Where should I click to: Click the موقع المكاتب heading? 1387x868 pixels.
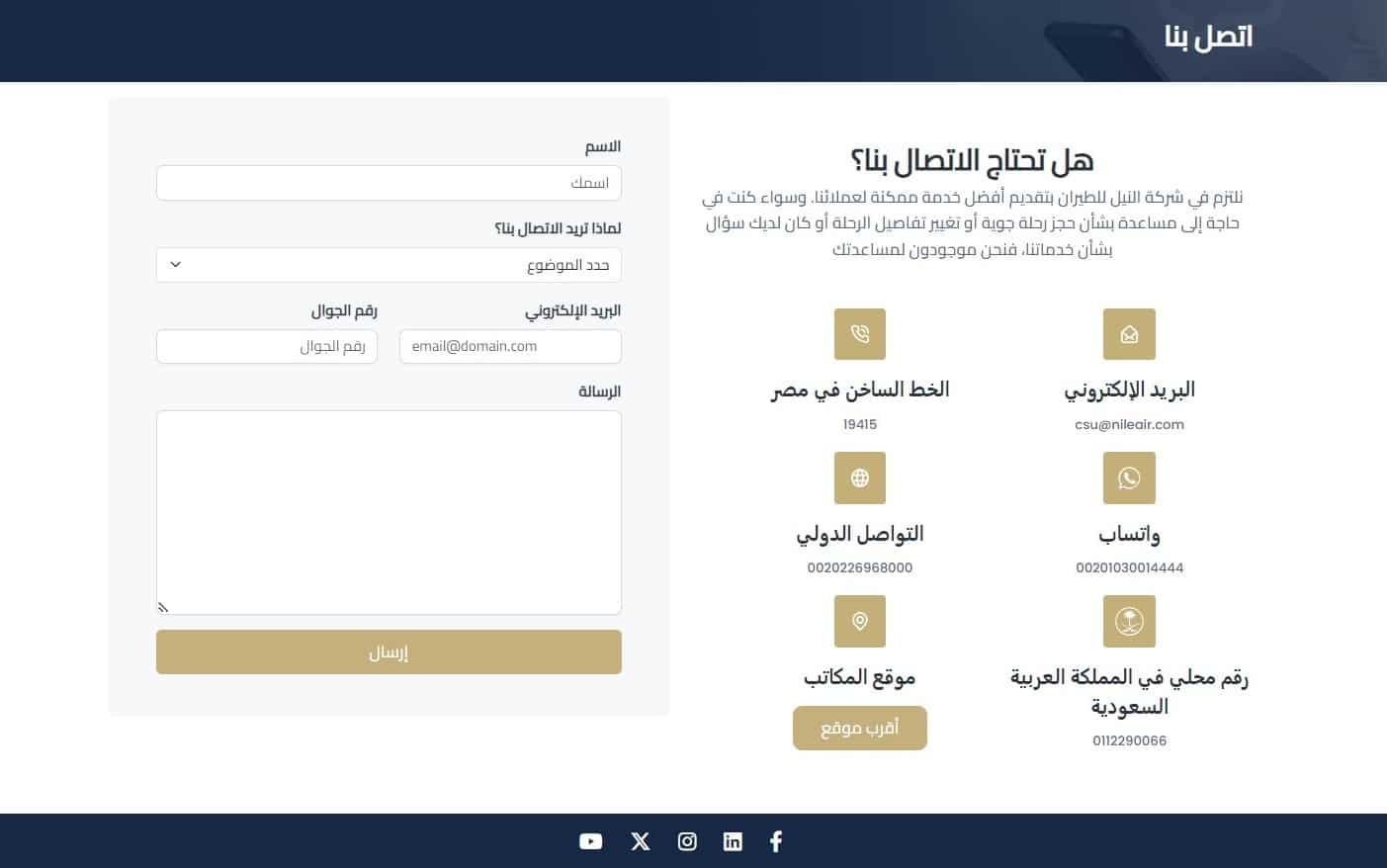(x=860, y=677)
